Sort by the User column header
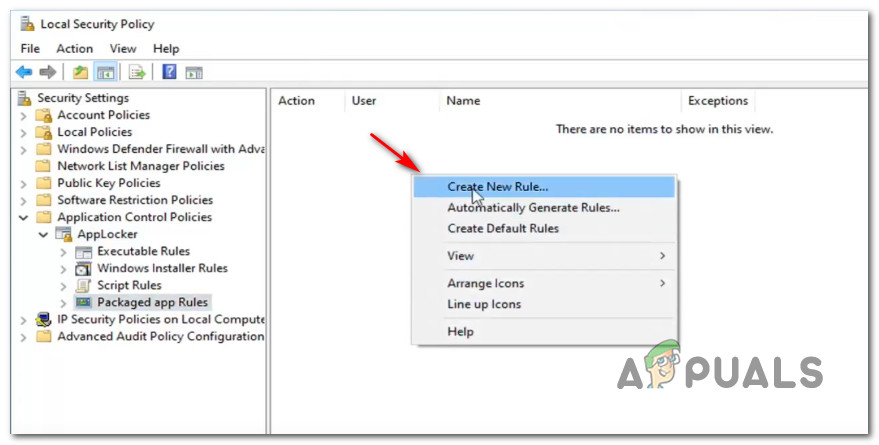Image resolution: width=879 pixels, height=445 pixels. click(x=391, y=101)
